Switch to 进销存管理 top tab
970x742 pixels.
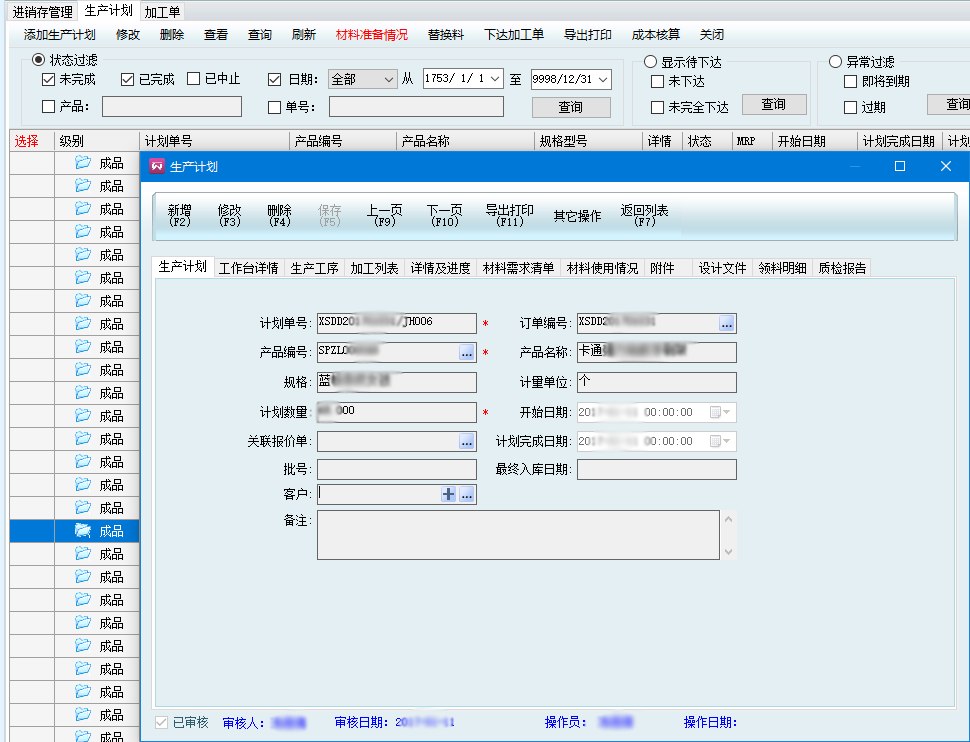(x=43, y=12)
